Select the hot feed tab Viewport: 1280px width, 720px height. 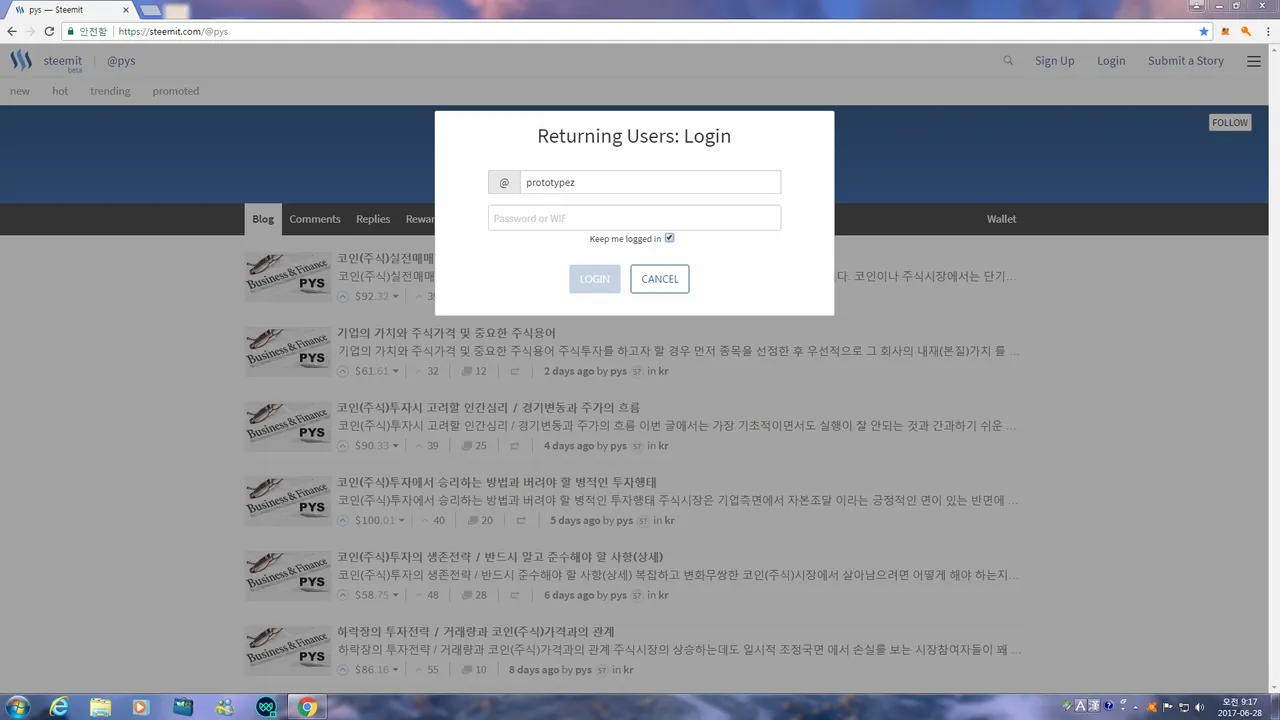(x=60, y=91)
